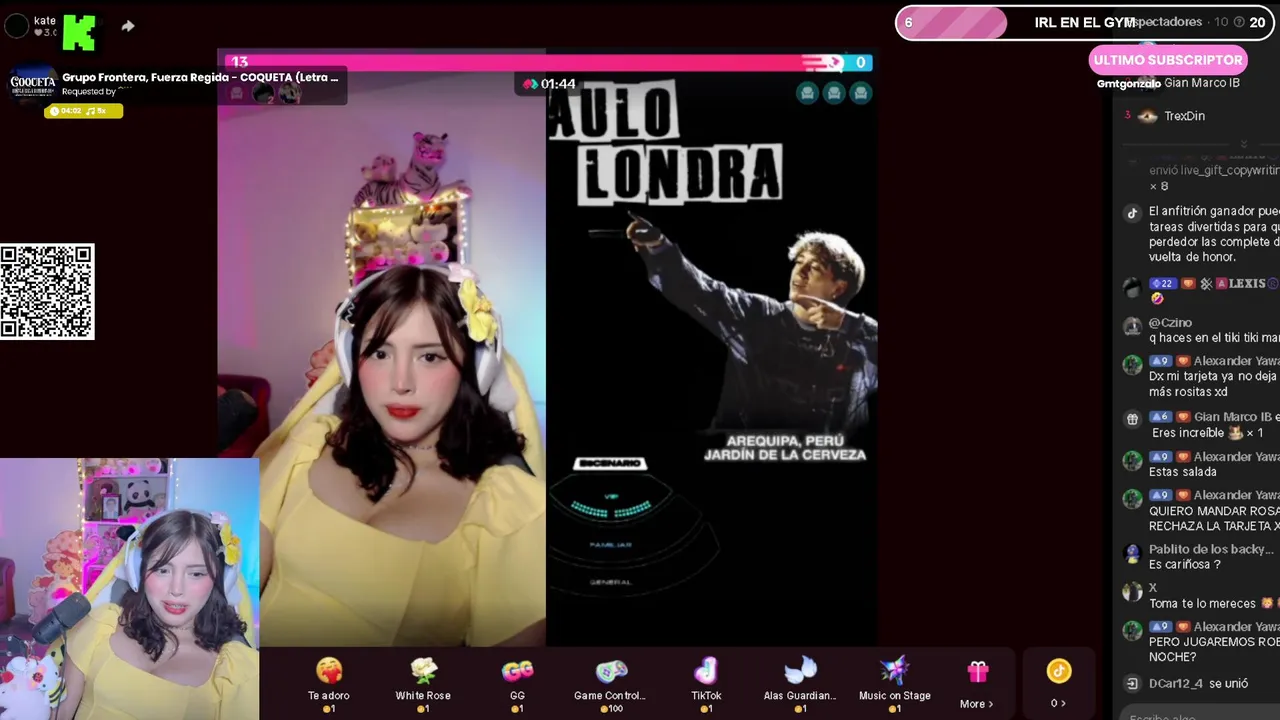Click the Eres increíble gift message
The height and width of the screenshot is (720, 1280).
(1207, 433)
